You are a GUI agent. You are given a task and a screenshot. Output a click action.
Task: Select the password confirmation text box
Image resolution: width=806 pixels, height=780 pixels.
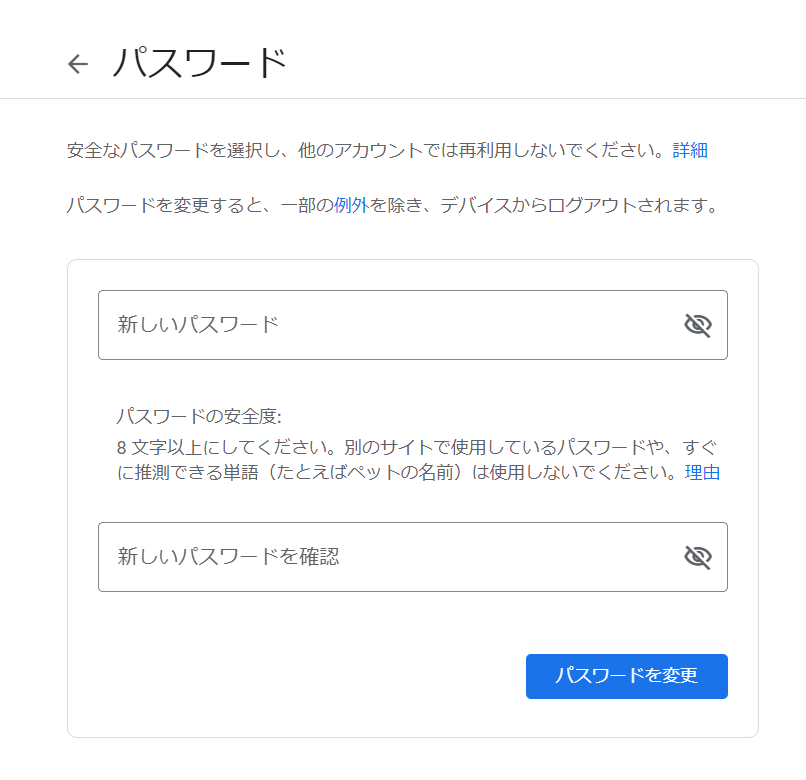(350, 557)
